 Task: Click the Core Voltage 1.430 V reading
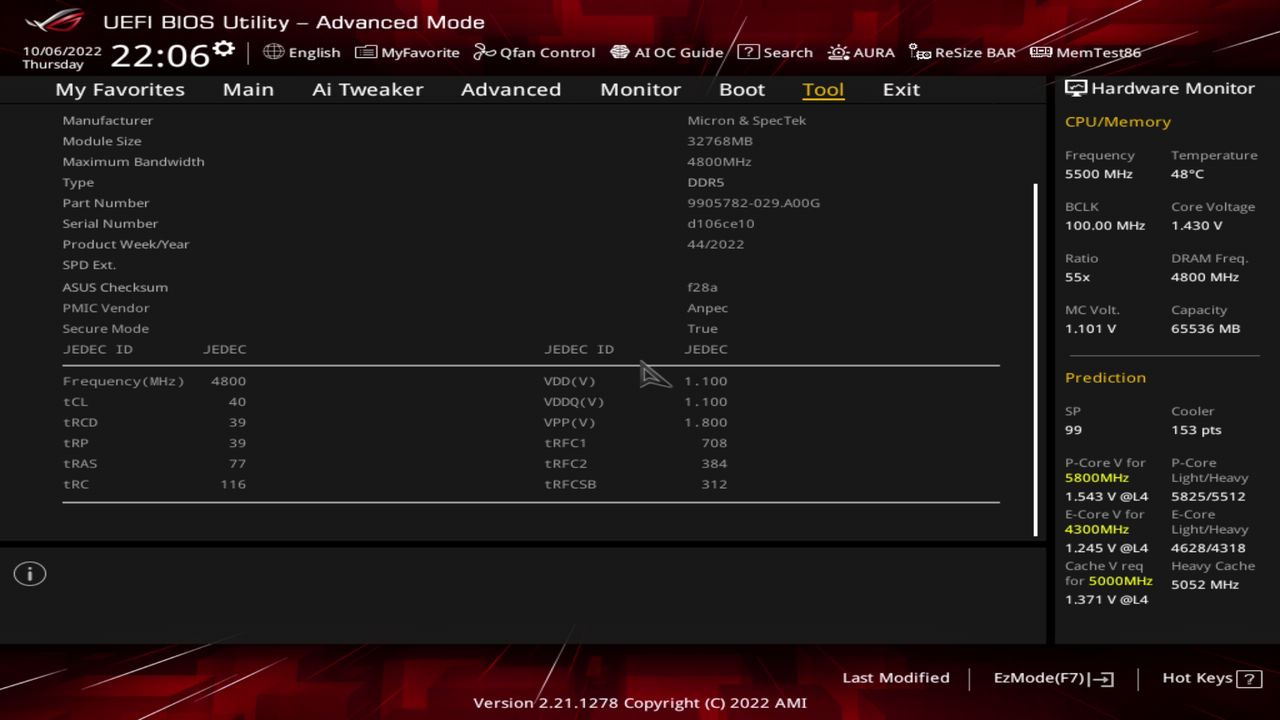pos(1197,226)
